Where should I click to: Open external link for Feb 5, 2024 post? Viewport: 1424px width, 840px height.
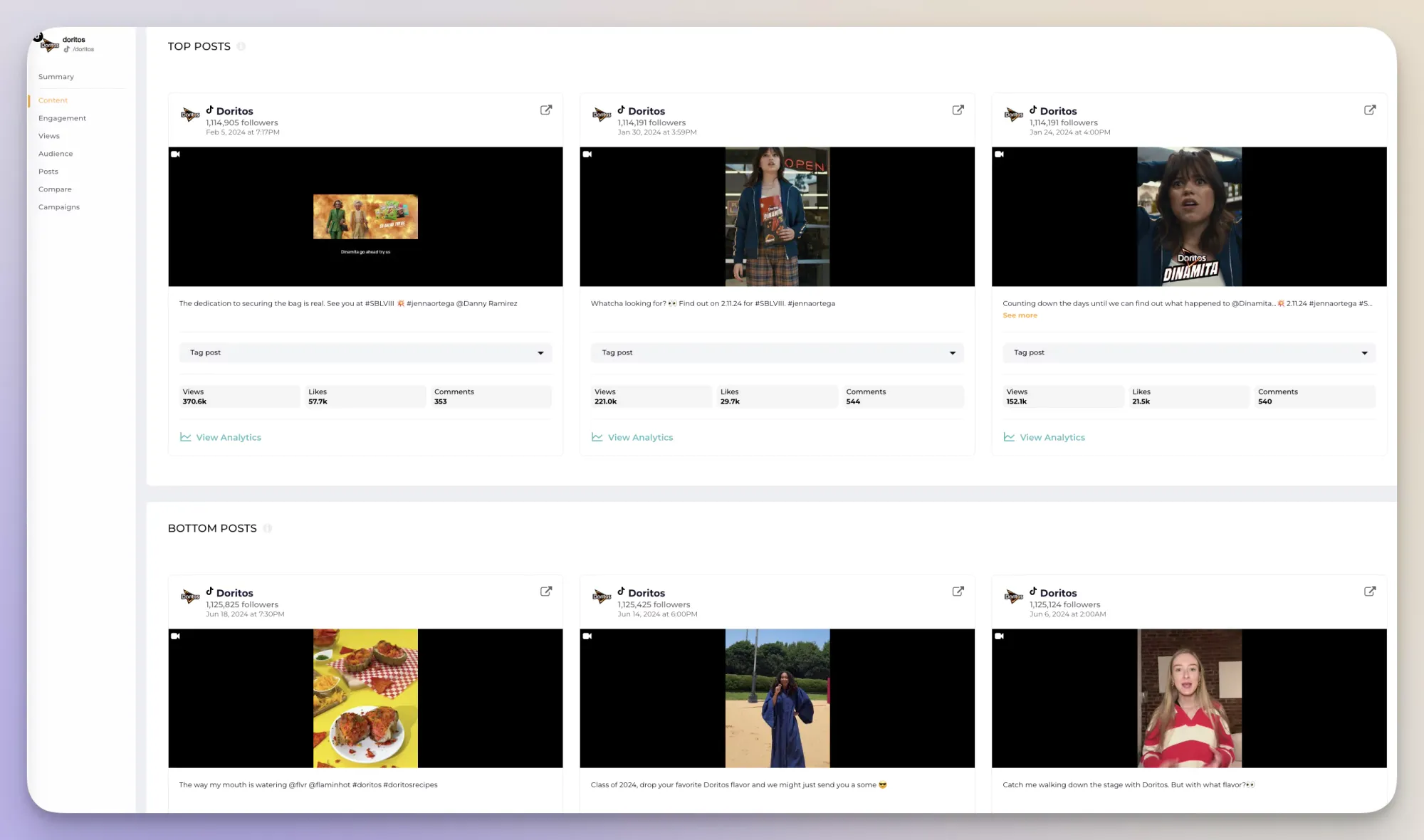click(546, 110)
